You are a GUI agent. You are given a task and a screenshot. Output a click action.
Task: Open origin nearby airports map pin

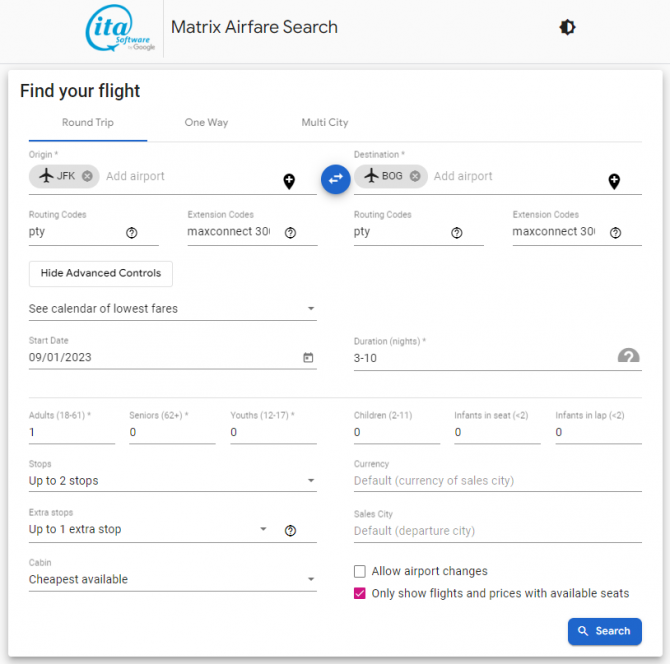[289, 181]
